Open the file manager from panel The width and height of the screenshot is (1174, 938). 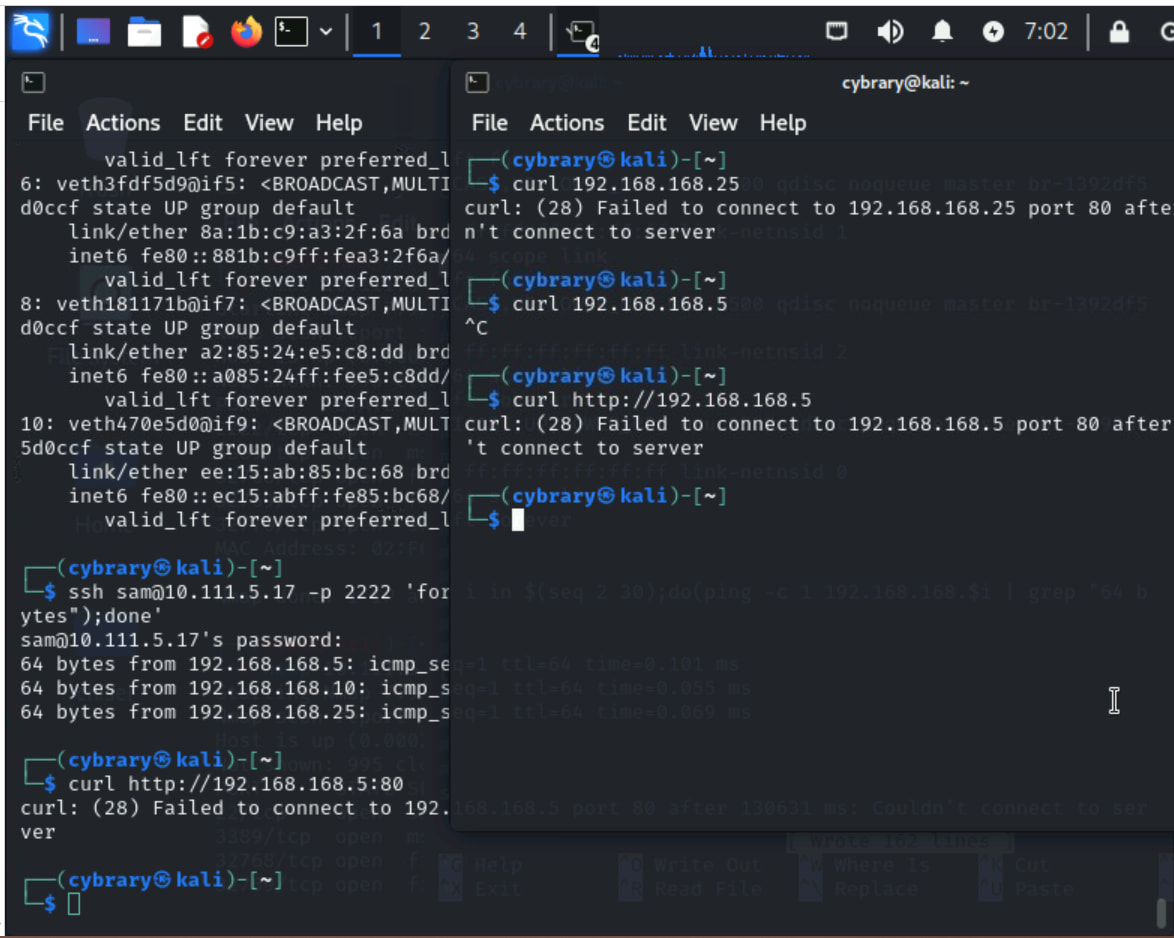(x=144, y=32)
